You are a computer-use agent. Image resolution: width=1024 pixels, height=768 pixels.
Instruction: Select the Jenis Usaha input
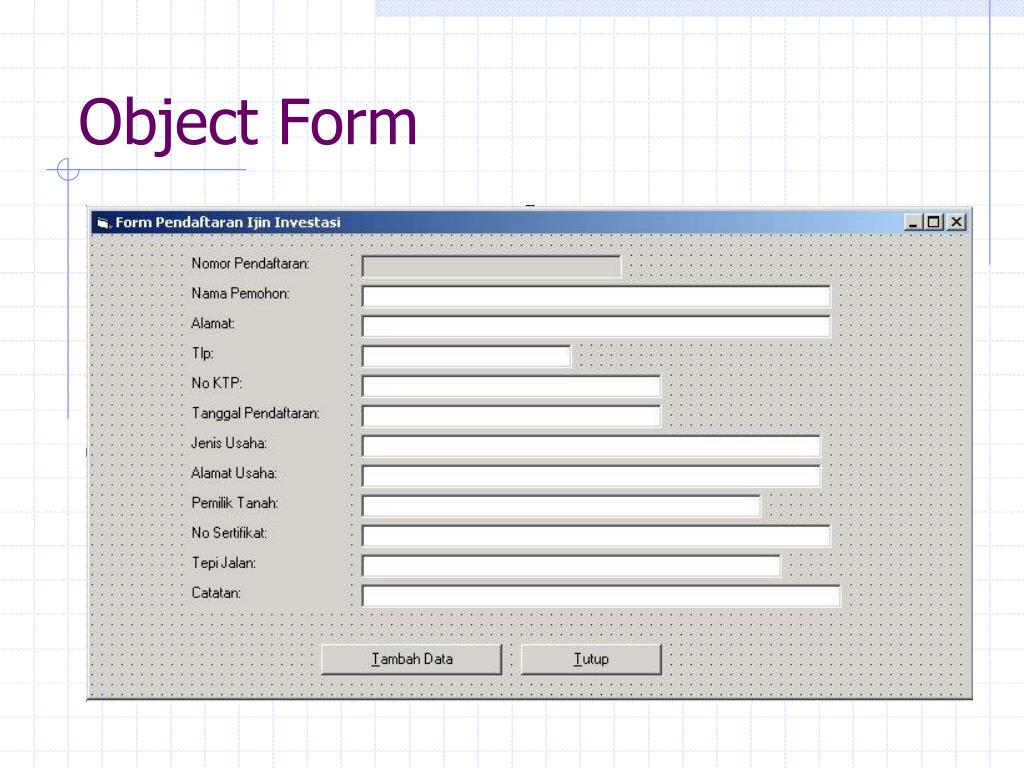[591, 446]
